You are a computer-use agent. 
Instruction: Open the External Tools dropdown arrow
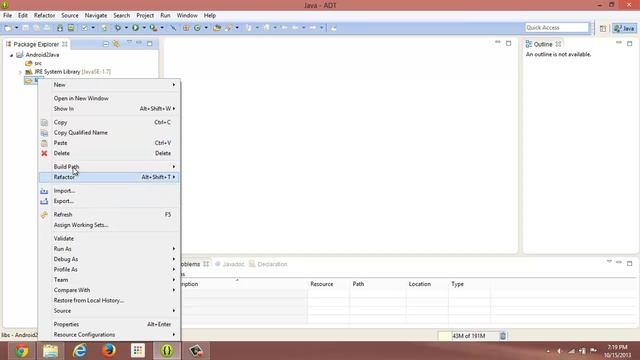(x=162, y=28)
